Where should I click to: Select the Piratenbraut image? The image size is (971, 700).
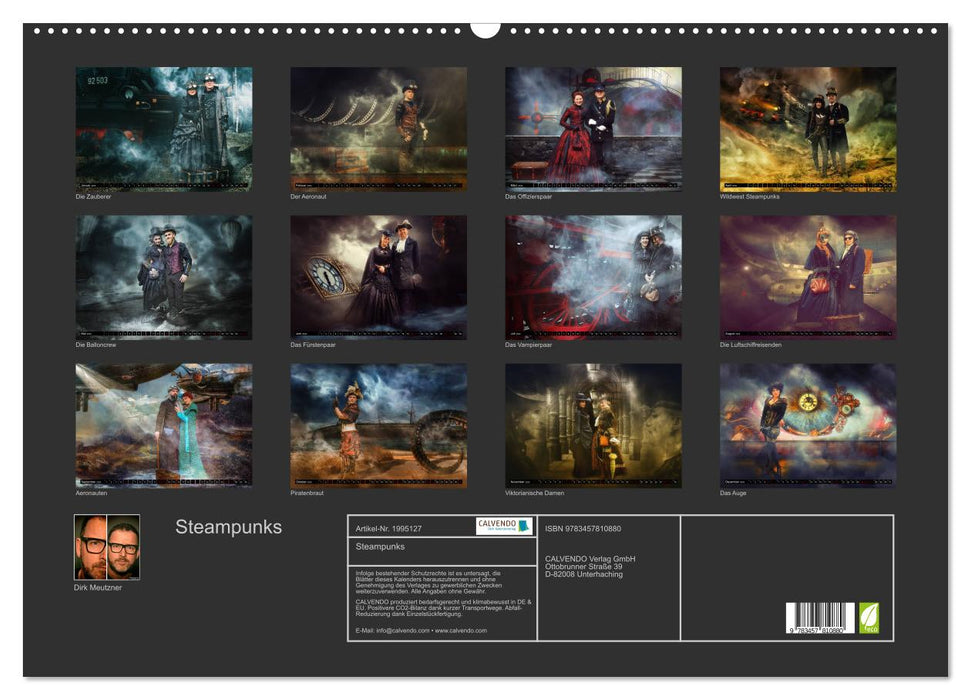pos(378,425)
